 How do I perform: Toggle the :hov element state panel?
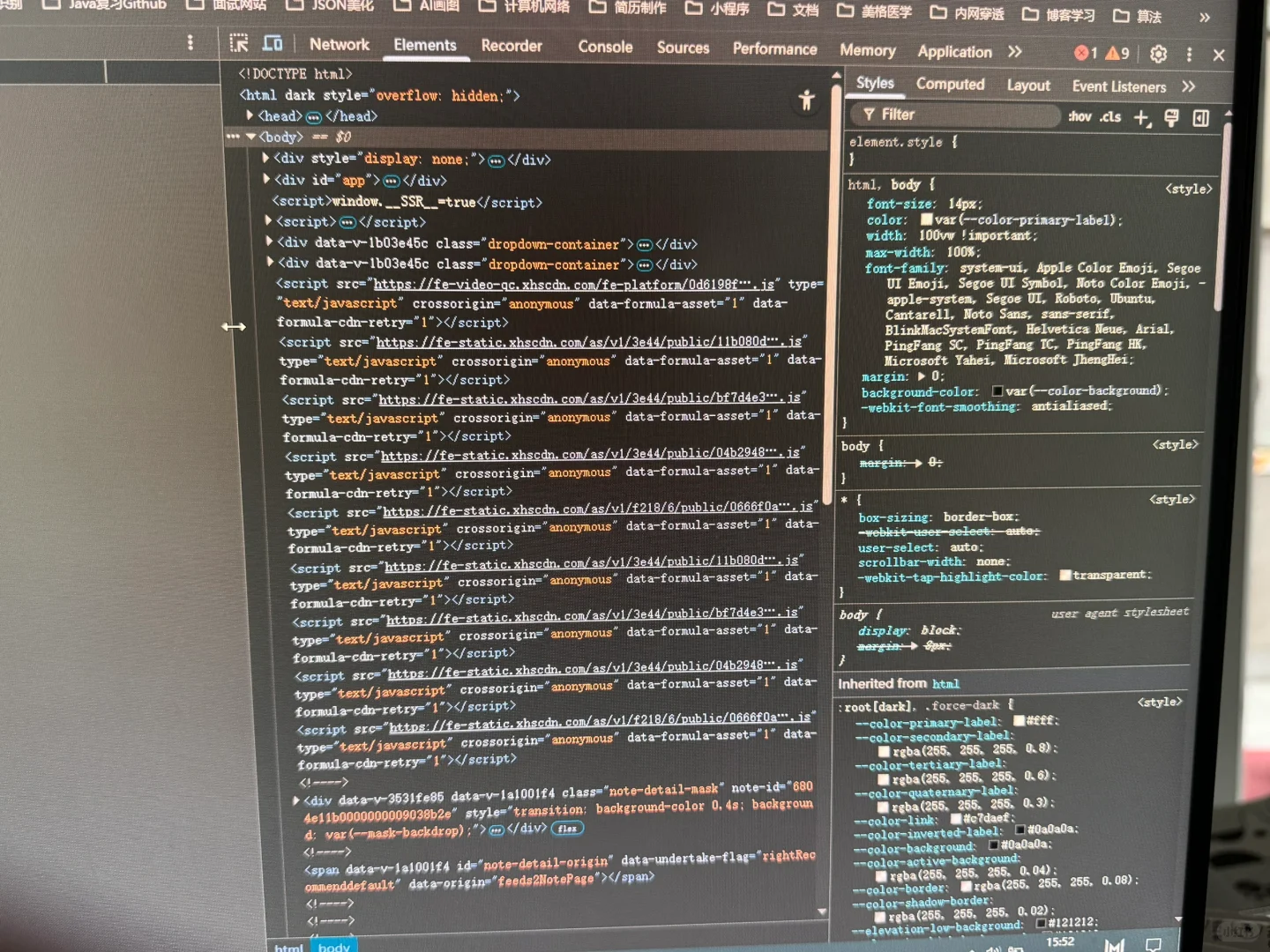1079,116
